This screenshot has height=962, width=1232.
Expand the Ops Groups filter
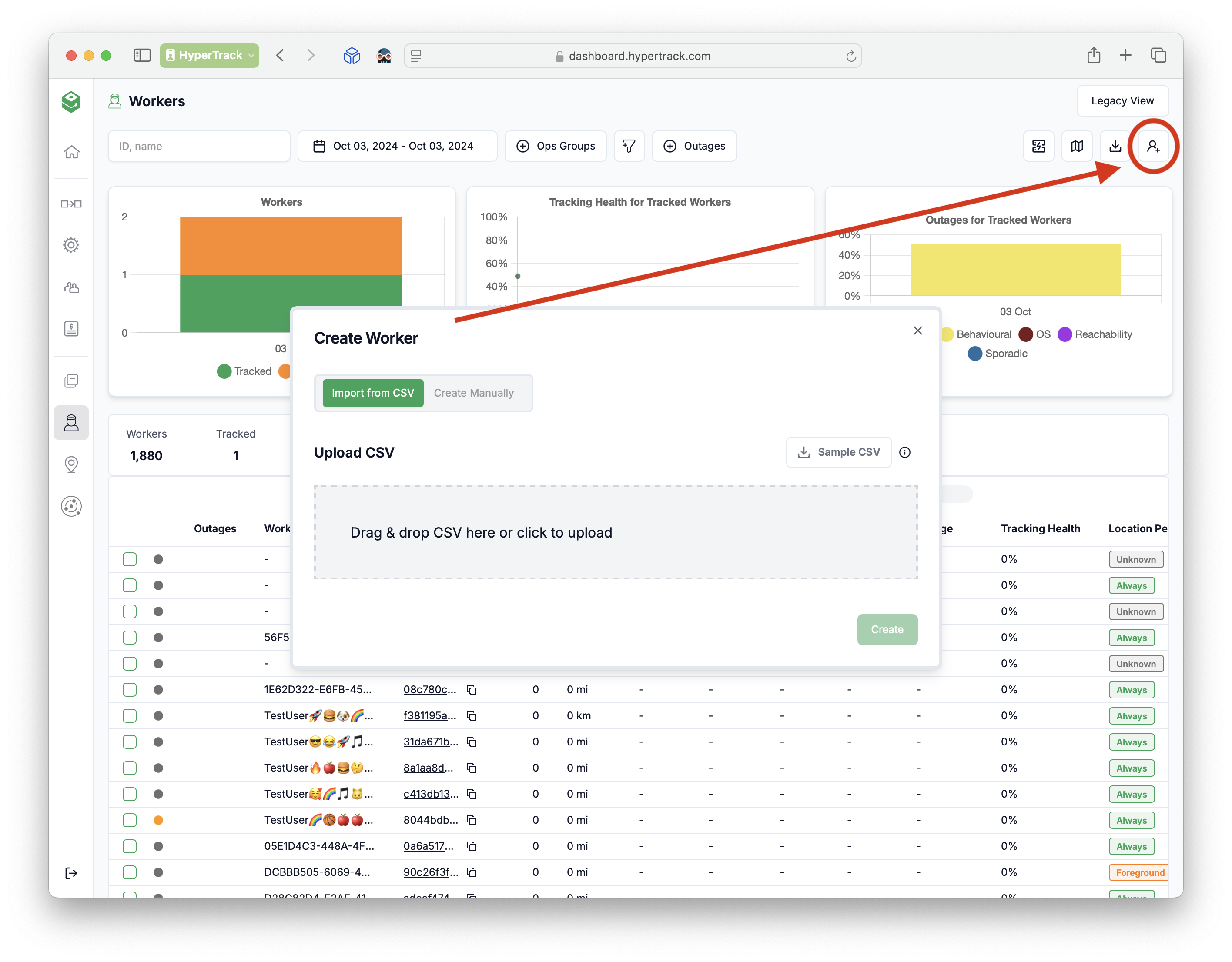[x=556, y=146]
